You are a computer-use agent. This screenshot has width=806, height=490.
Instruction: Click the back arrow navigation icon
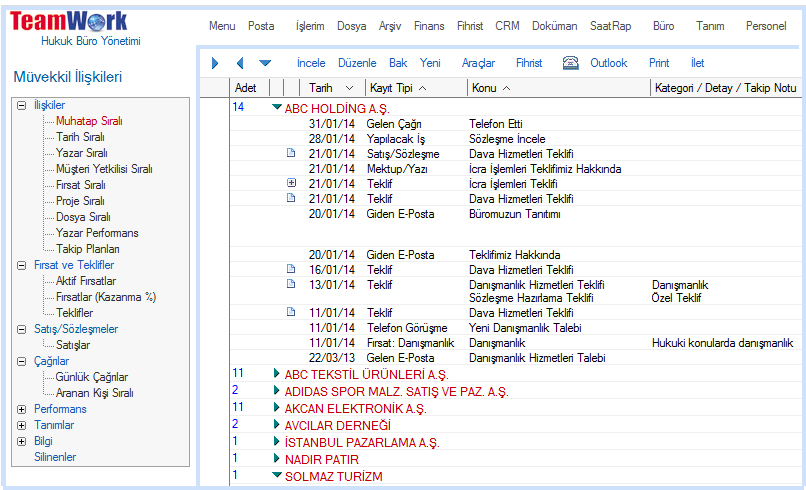point(240,63)
